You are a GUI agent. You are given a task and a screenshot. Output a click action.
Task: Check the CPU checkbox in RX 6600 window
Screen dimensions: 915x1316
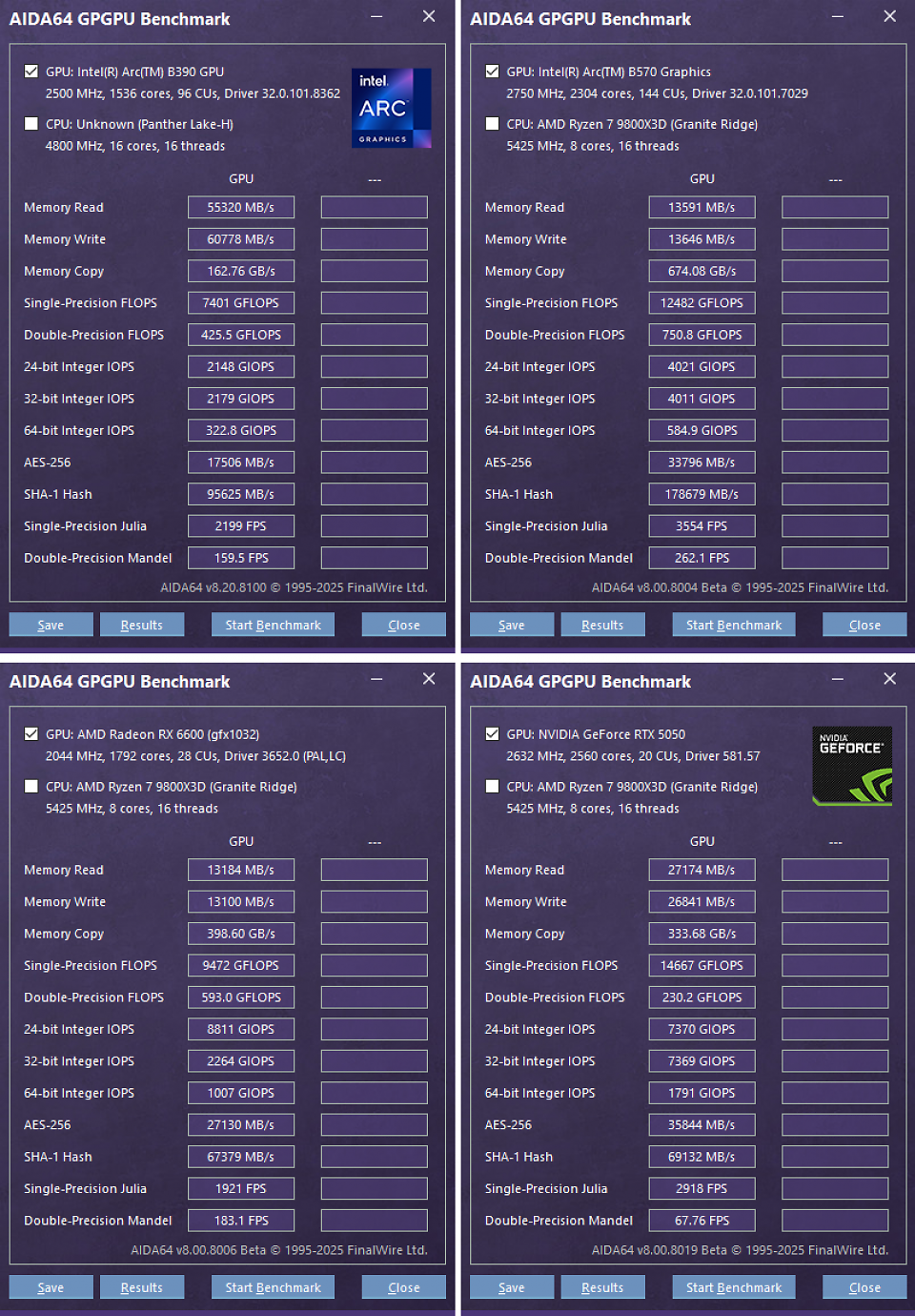(31, 787)
